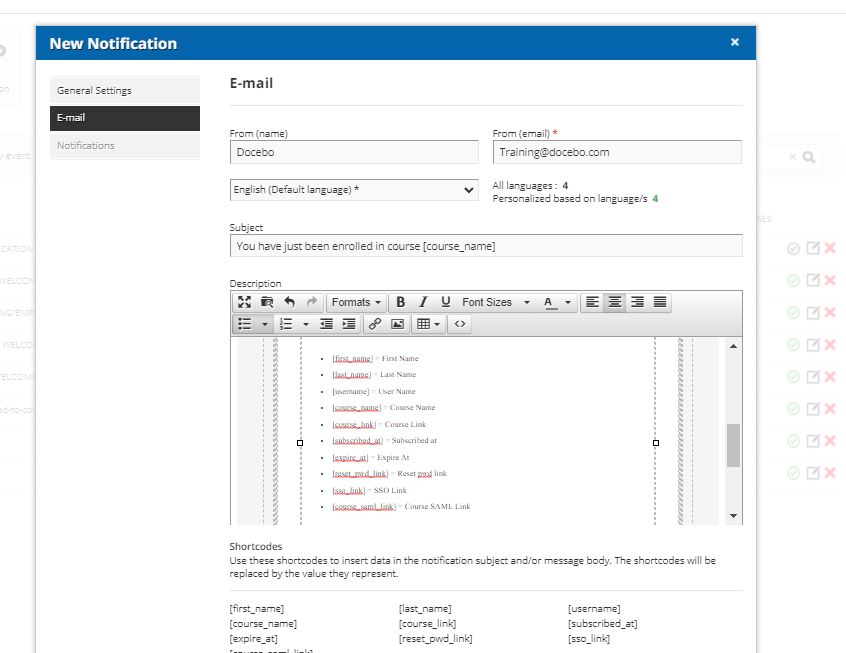Click [username] in the Shortcodes list
The height and width of the screenshot is (653, 846).
click(x=594, y=609)
